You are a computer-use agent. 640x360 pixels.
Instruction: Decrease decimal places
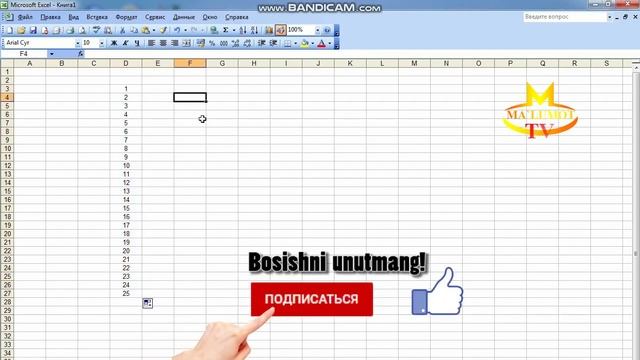(247, 43)
